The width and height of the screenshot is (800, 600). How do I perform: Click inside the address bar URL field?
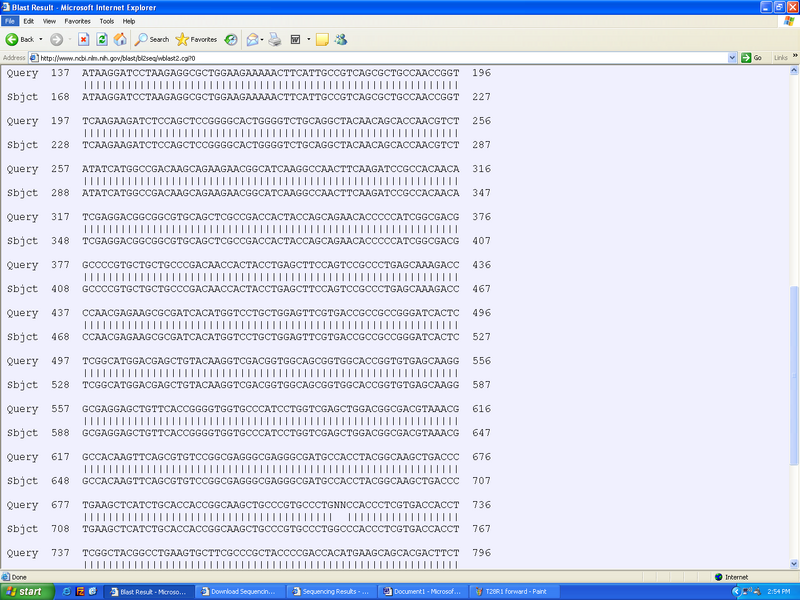coord(380,57)
